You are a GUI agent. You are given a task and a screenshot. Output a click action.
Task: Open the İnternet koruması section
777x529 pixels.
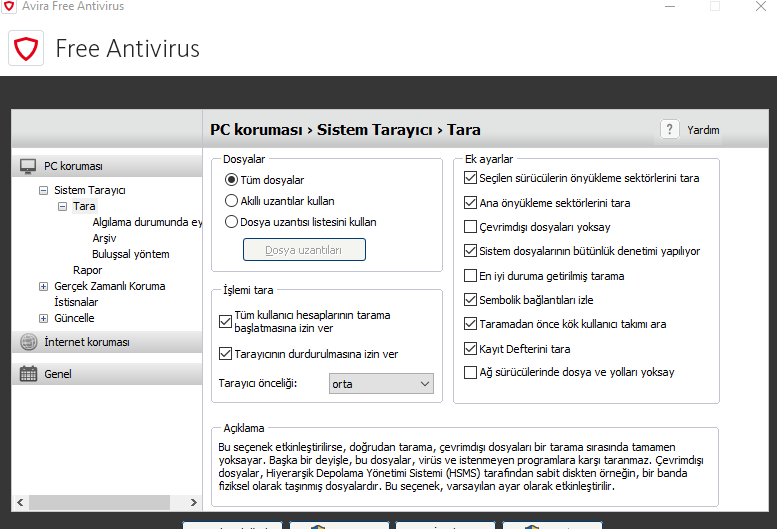pos(107,342)
